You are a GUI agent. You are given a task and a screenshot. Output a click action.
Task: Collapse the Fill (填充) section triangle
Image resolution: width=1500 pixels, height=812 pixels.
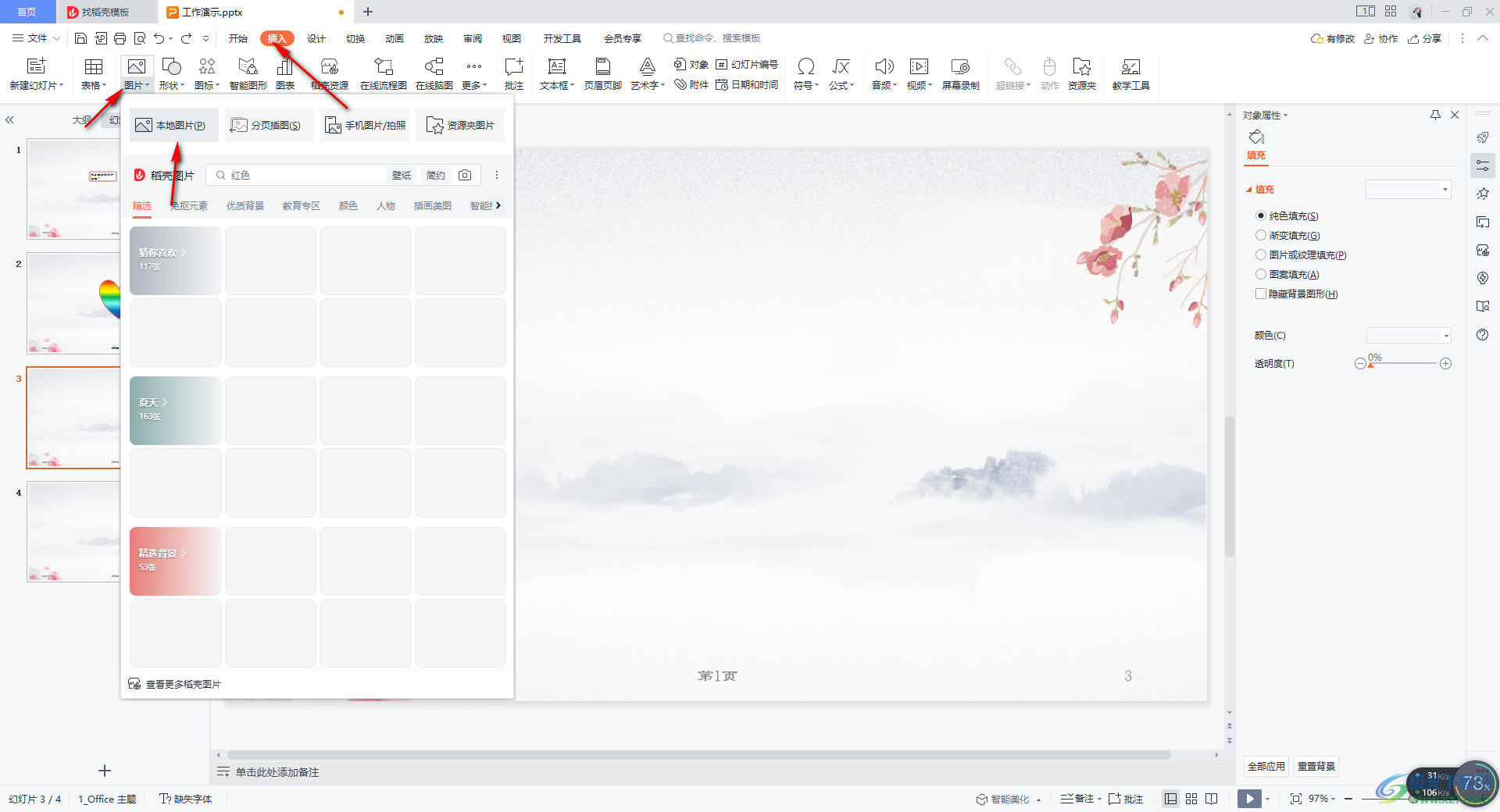pos(1248,190)
